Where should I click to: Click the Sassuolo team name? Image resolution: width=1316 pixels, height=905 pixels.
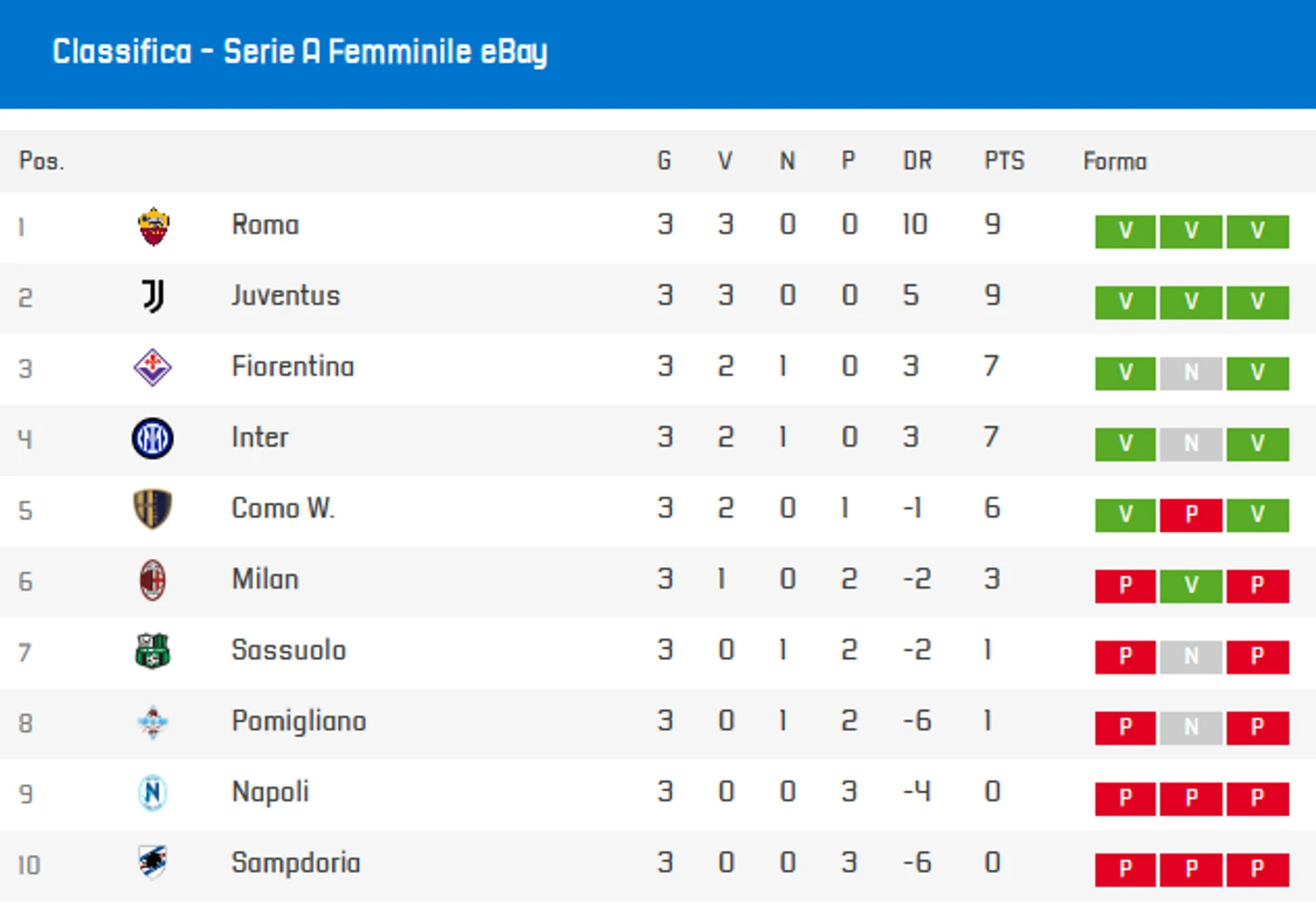point(288,650)
